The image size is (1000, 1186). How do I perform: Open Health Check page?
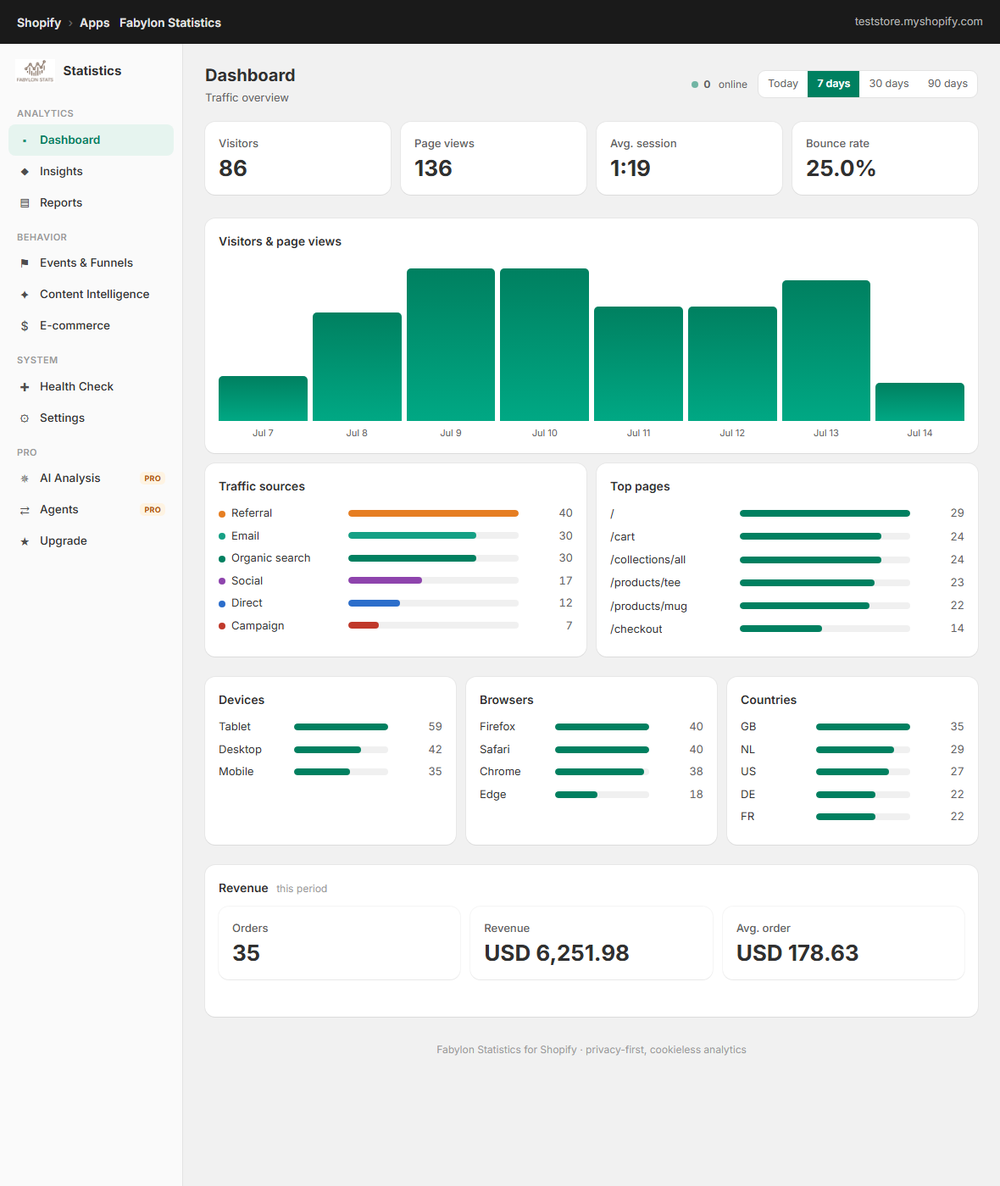91,387
